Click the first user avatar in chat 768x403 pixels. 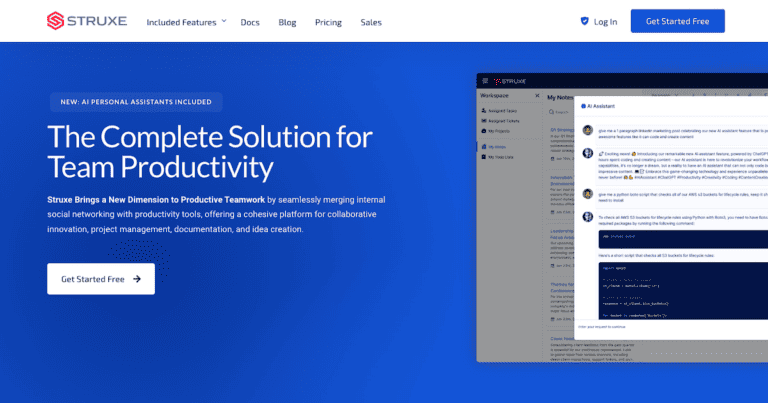coord(587,131)
